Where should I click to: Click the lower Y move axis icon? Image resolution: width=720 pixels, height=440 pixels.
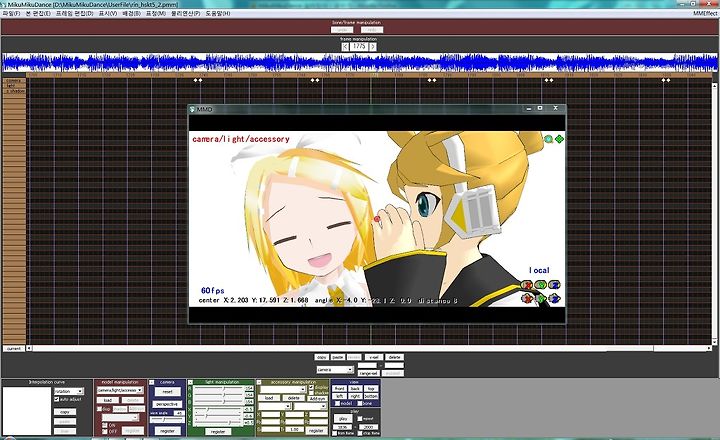(x=541, y=299)
